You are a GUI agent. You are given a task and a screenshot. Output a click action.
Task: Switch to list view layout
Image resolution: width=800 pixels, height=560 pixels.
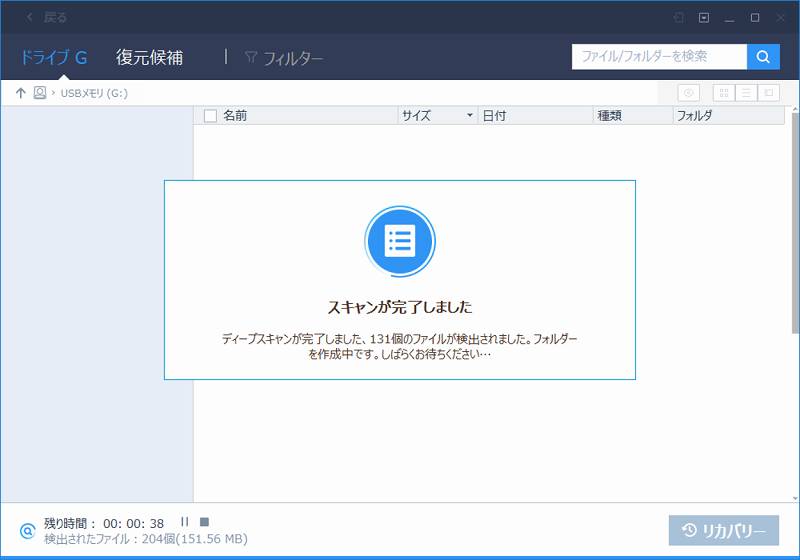click(x=746, y=93)
